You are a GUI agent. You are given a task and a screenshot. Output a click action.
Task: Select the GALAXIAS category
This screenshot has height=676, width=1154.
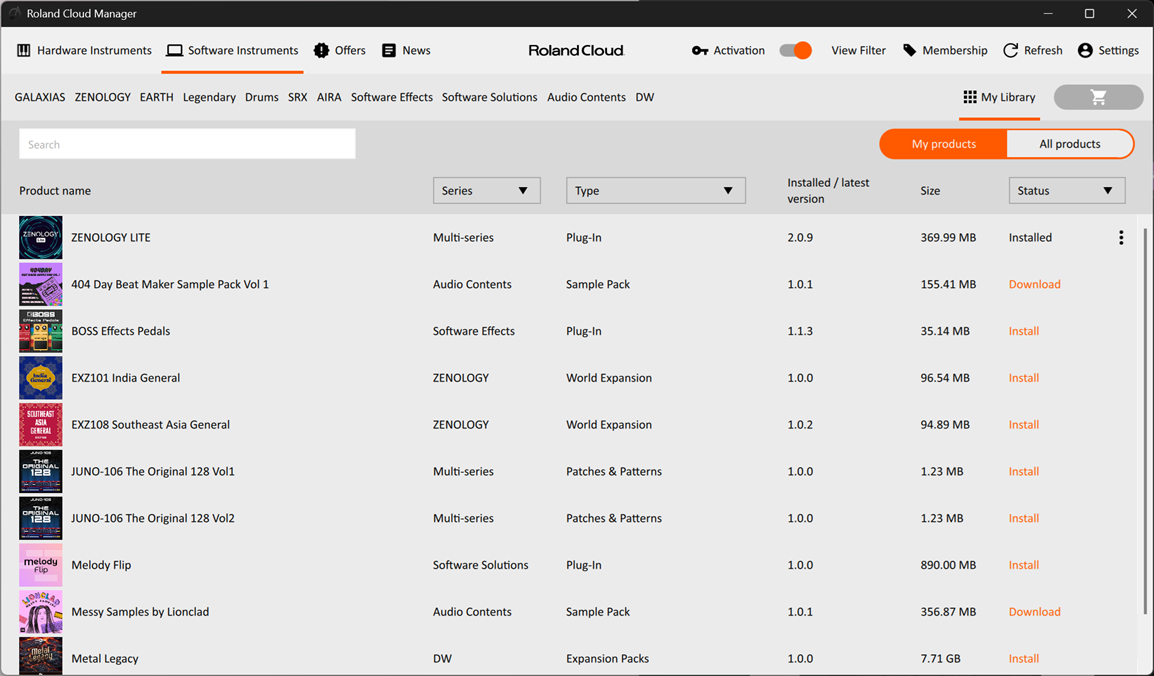[x=40, y=97]
